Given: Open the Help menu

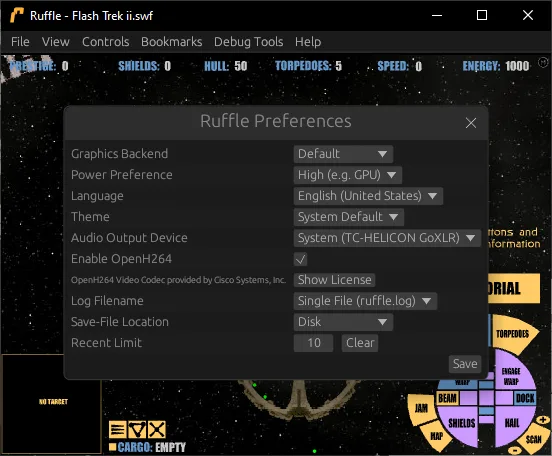Looking at the screenshot, I should pyautogui.click(x=308, y=42).
